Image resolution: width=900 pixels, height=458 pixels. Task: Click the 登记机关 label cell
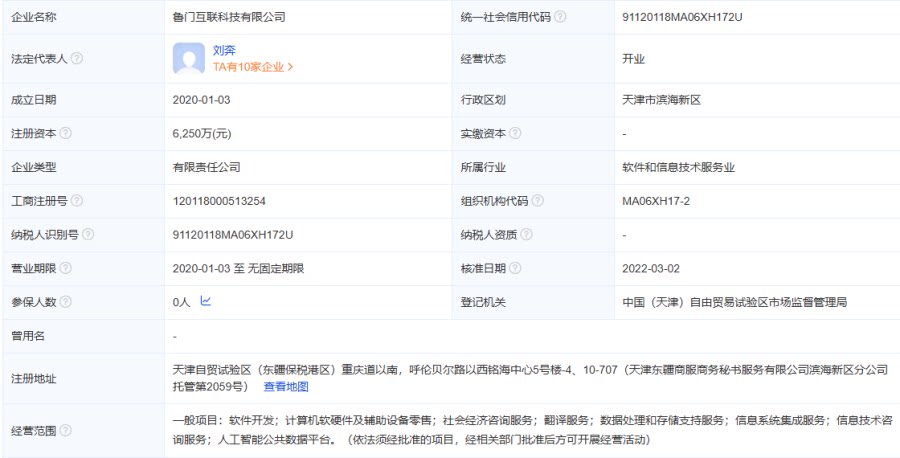pos(533,302)
